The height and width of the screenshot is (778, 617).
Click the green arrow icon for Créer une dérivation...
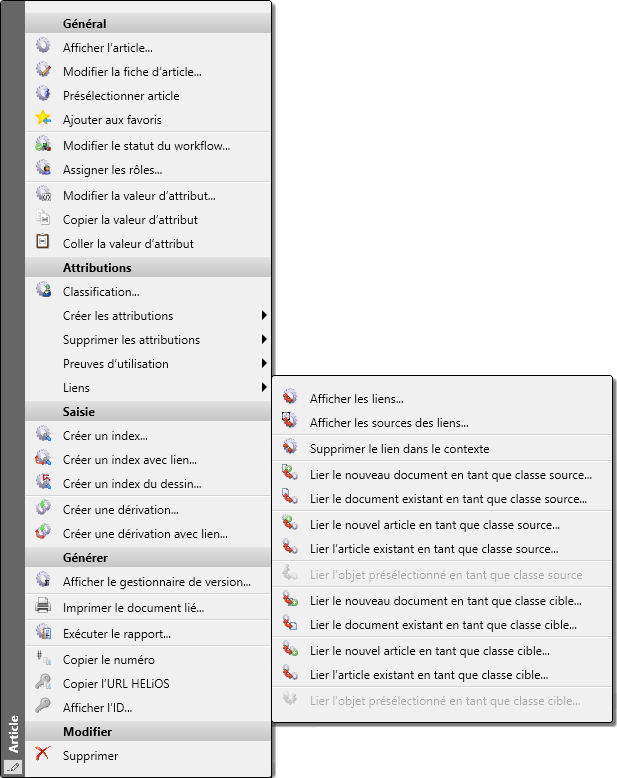pyautogui.click(x=43, y=508)
